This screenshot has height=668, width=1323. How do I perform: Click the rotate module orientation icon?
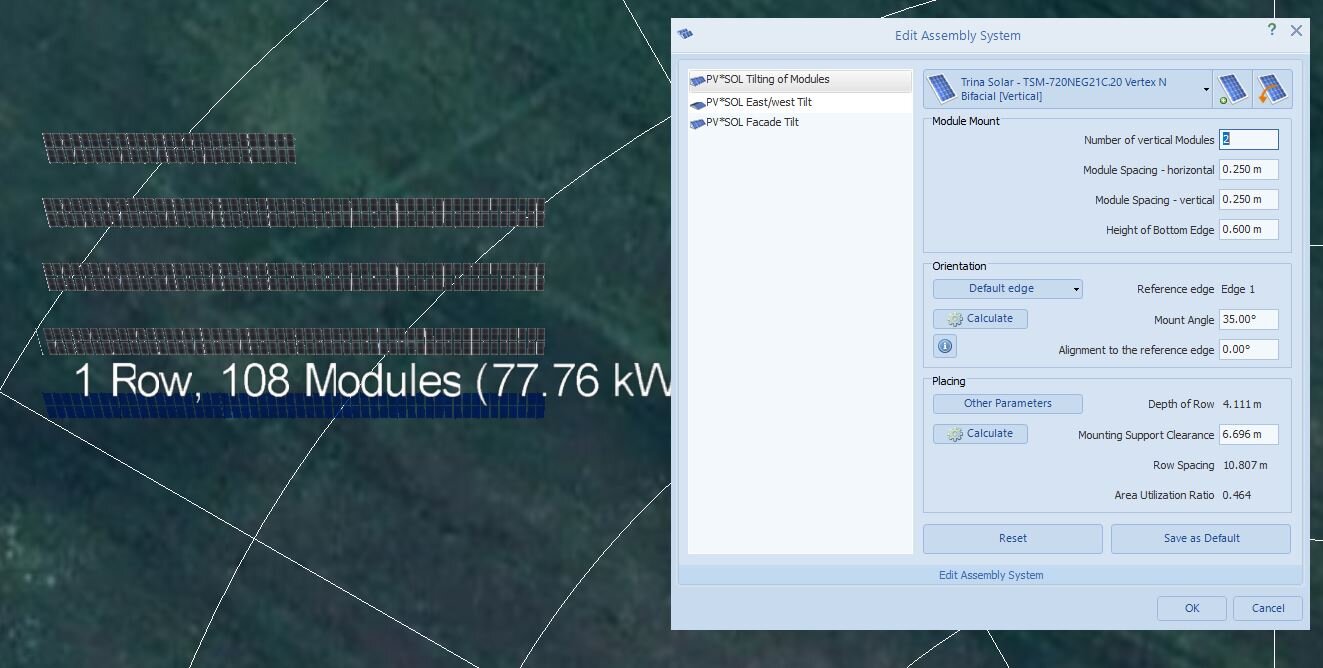pyautogui.click(x=1272, y=89)
